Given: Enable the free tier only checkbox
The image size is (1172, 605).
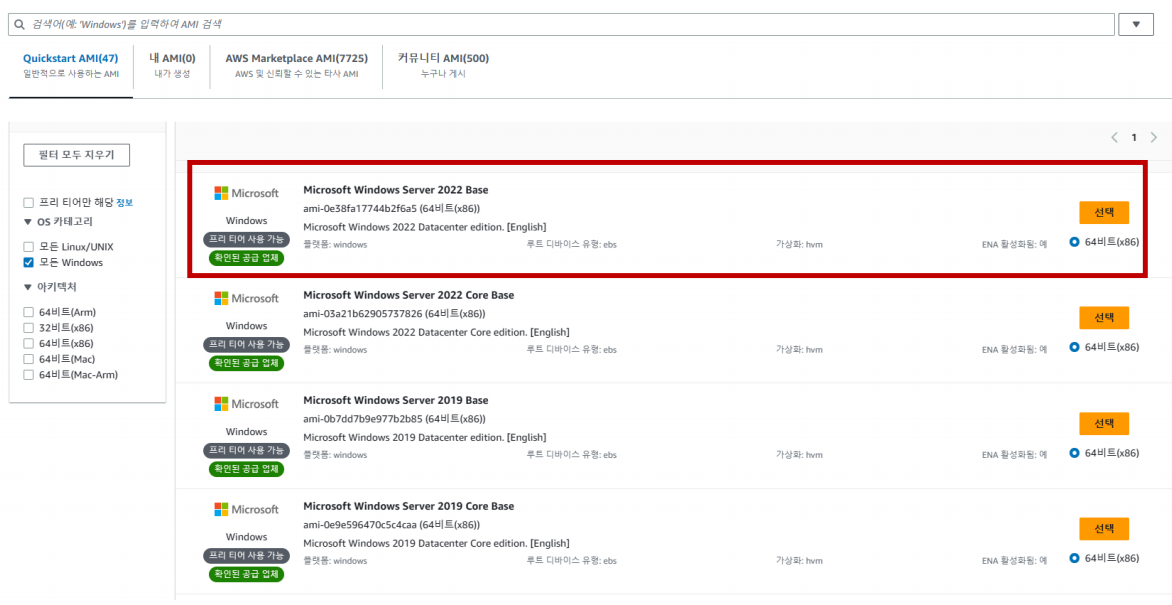Looking at the screenshot, I should [28, 203].
